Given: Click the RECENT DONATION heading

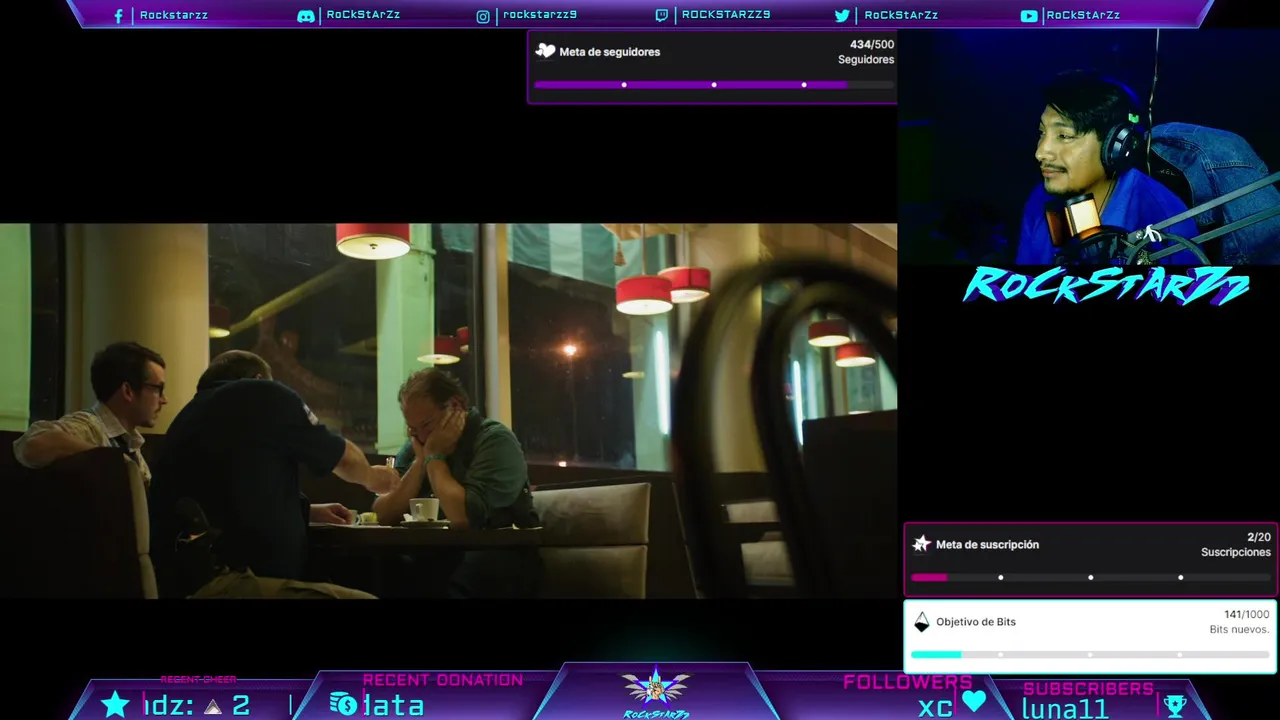Looking at the screenshot, I should coord(443,680).
